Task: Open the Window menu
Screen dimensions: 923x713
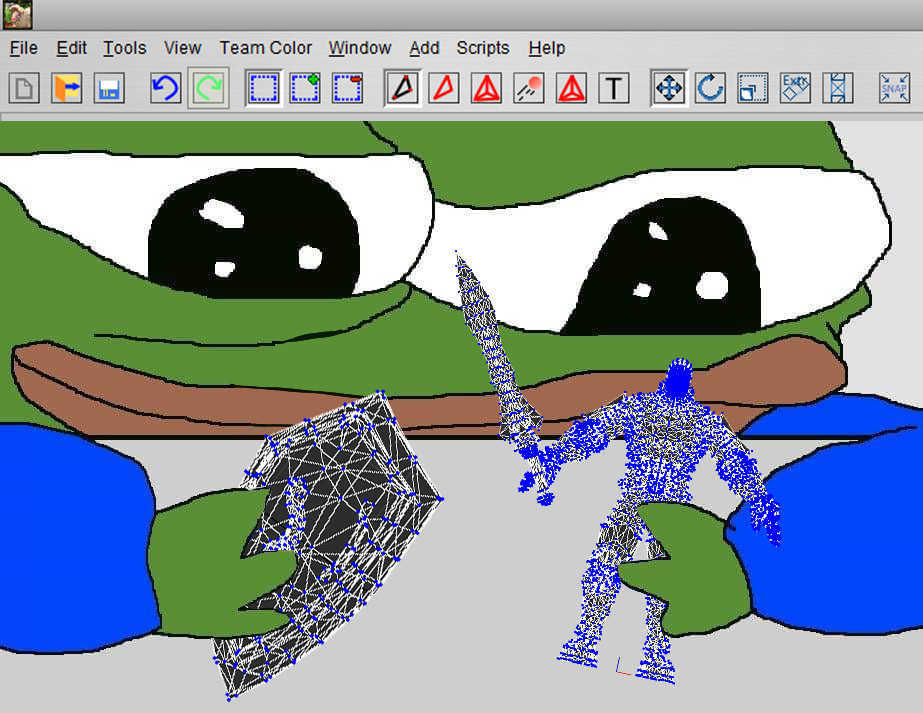Action: pos(360,48)
